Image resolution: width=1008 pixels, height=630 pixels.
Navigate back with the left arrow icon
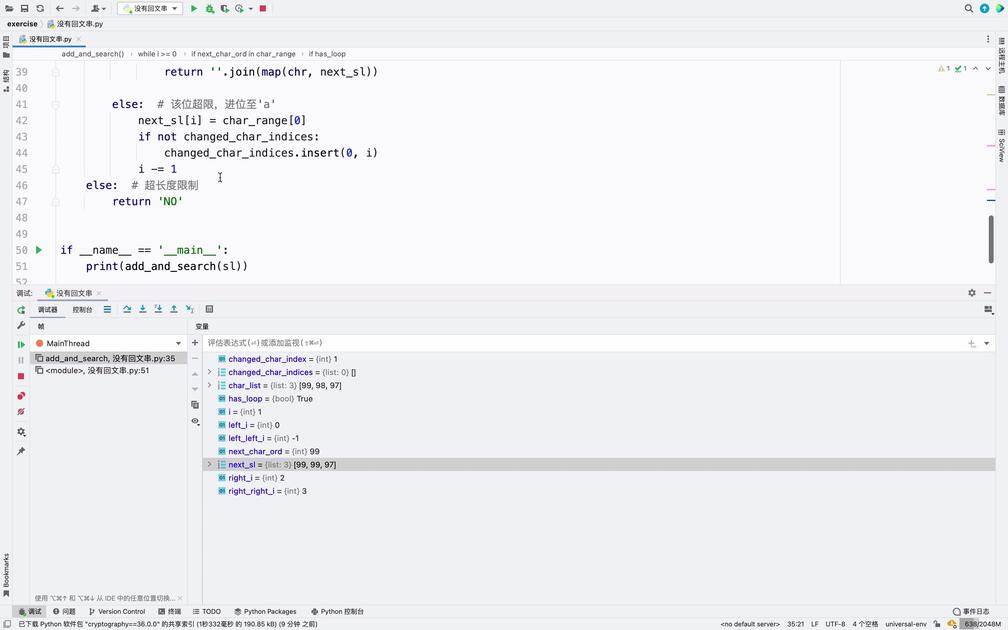[x=60, y=8]
